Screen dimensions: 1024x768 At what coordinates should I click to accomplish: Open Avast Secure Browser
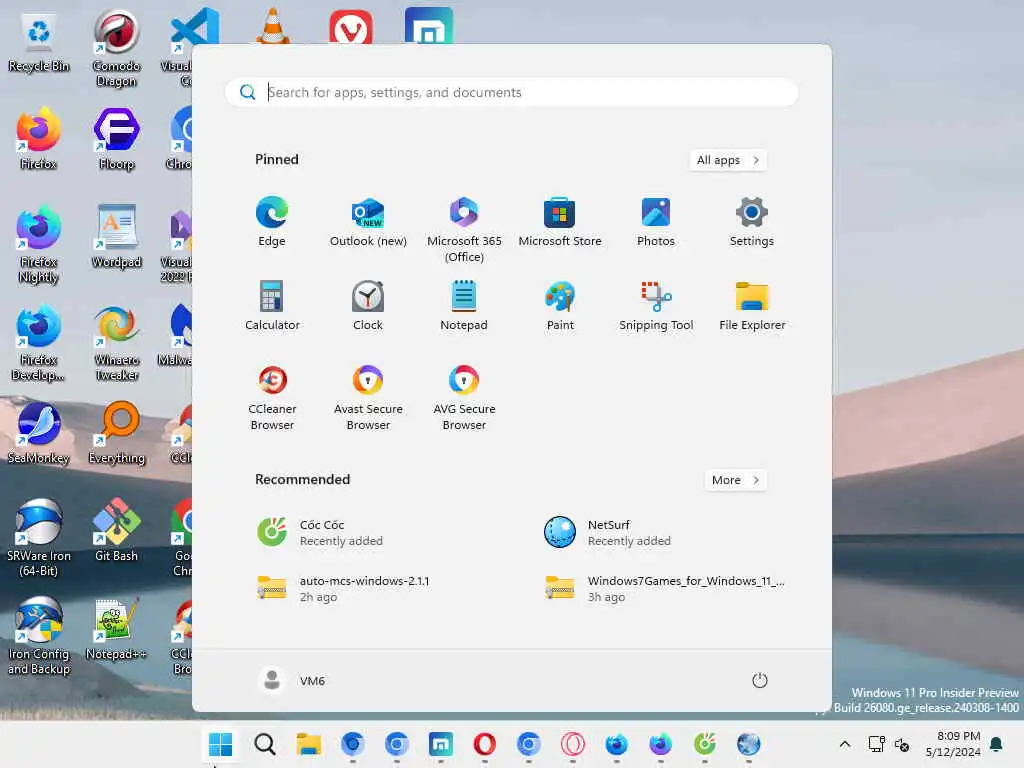click(x=368, y=397)
